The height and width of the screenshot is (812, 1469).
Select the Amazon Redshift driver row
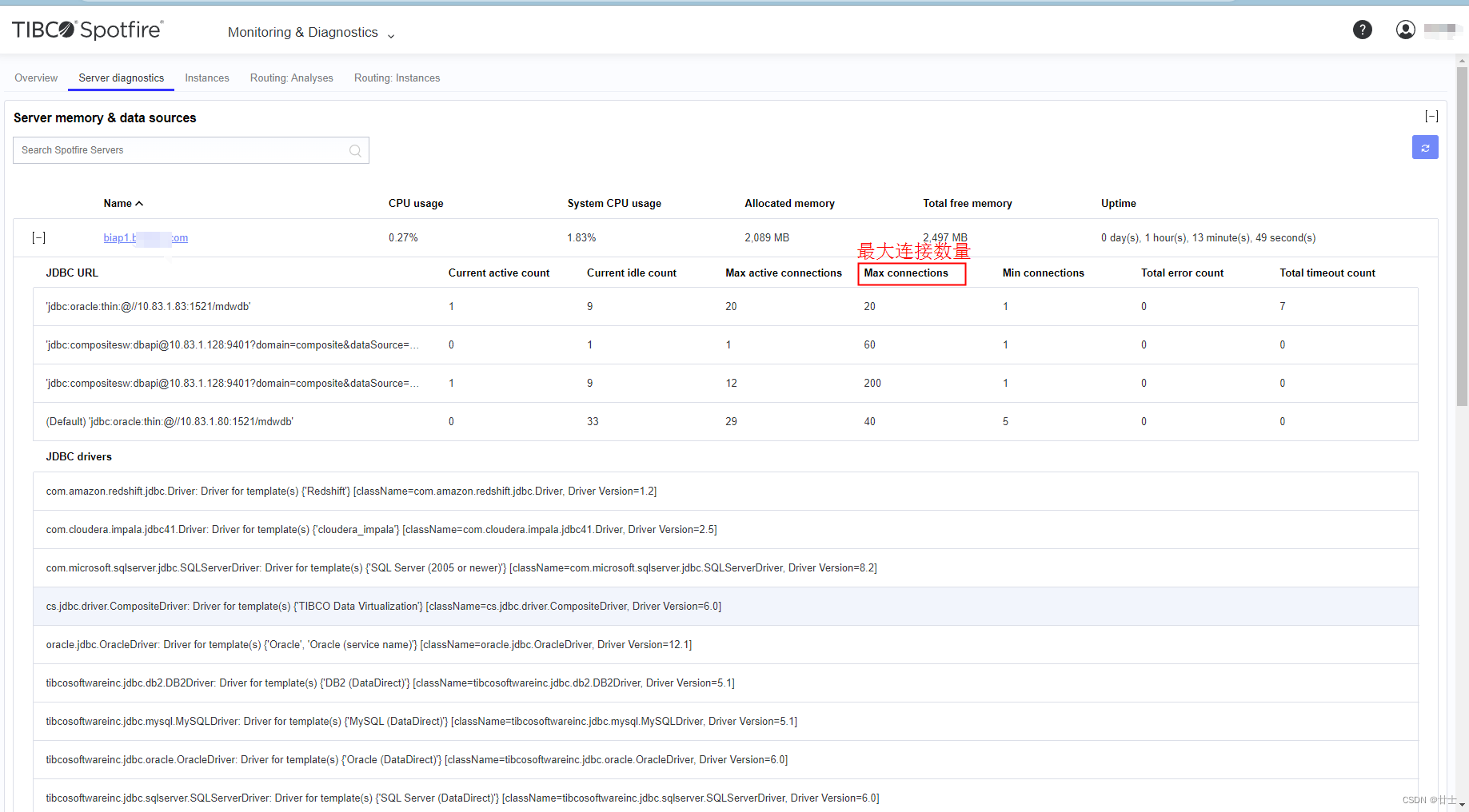[x=725, y=492]
